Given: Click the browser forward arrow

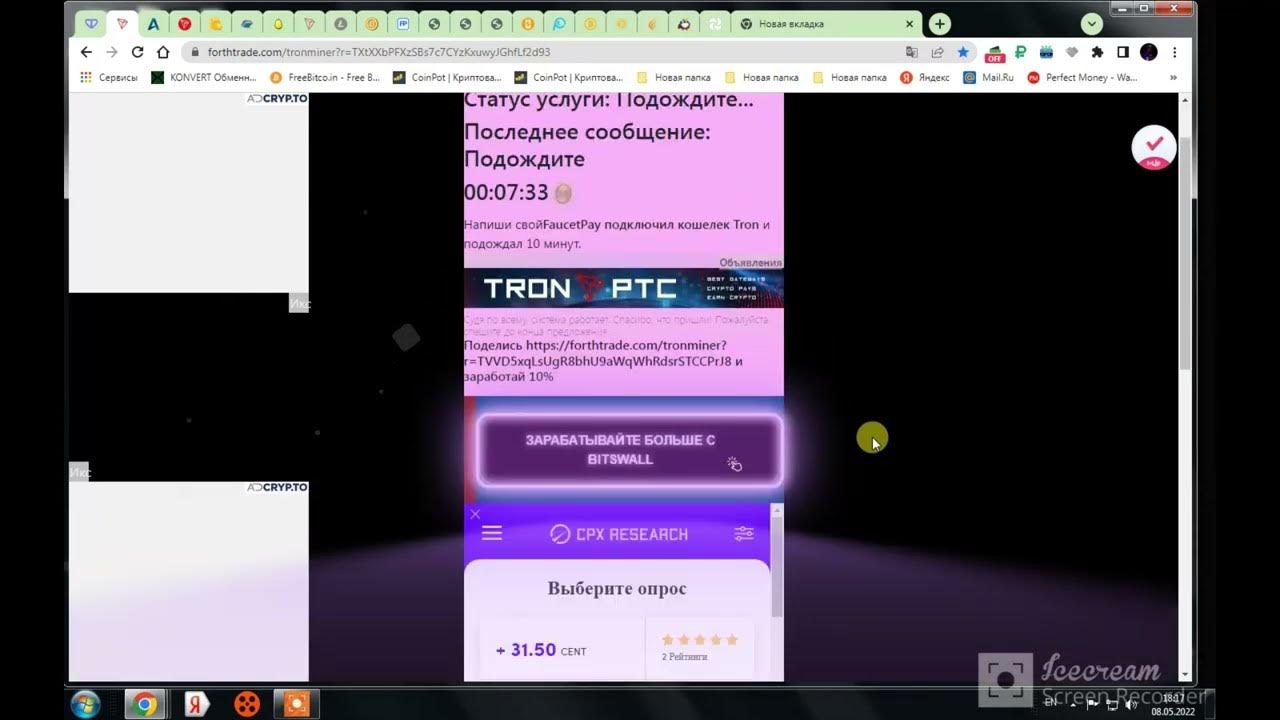Looking at the screenshot, I should [x=111, y=52].
